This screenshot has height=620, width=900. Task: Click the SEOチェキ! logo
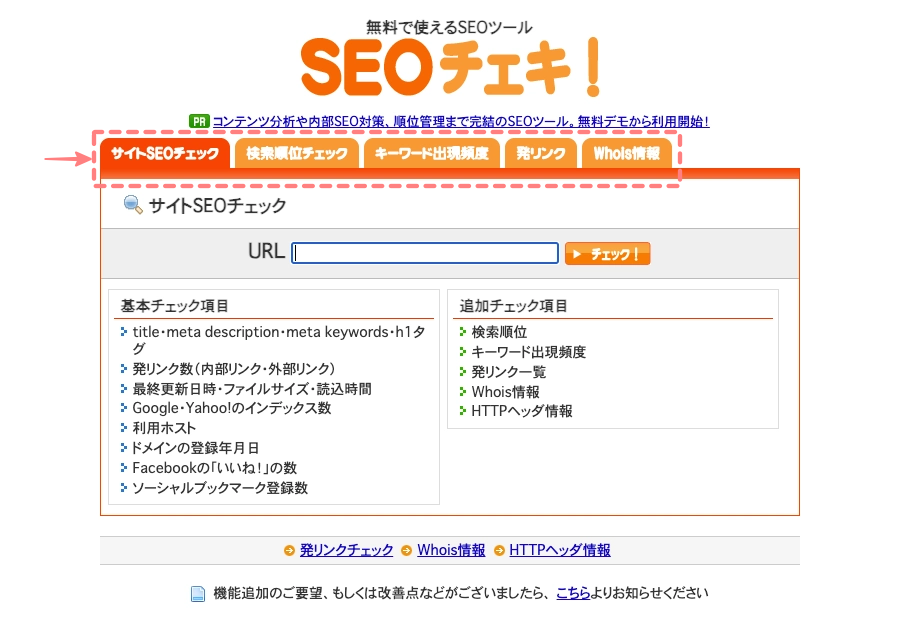coord(451,67)
